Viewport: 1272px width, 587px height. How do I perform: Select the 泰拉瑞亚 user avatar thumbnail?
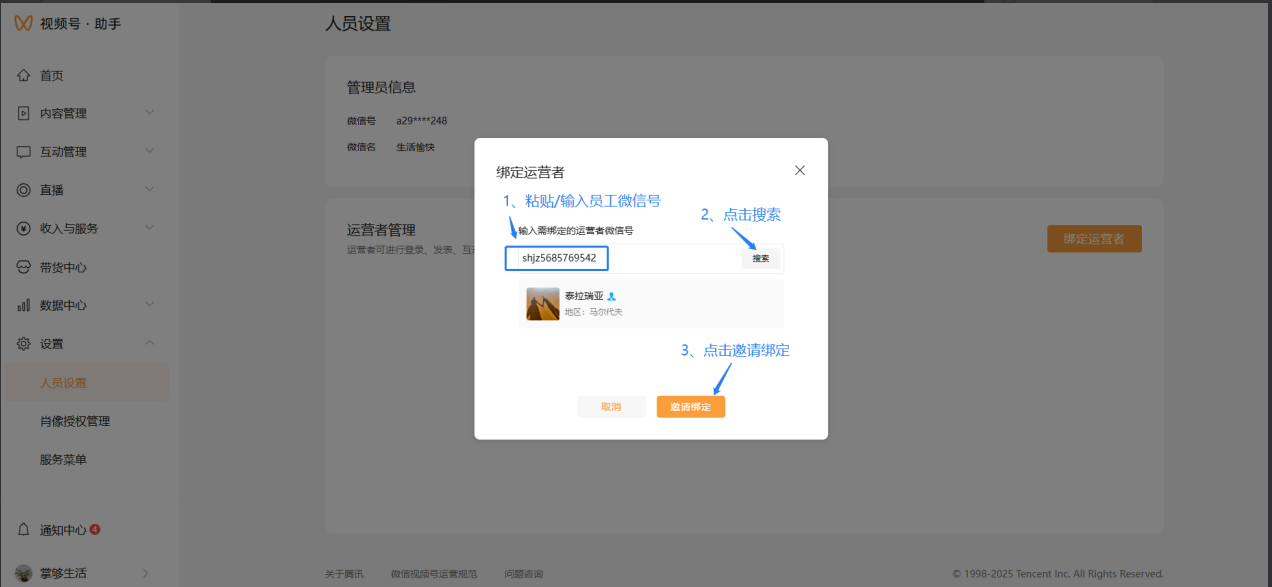click(543, 304)
